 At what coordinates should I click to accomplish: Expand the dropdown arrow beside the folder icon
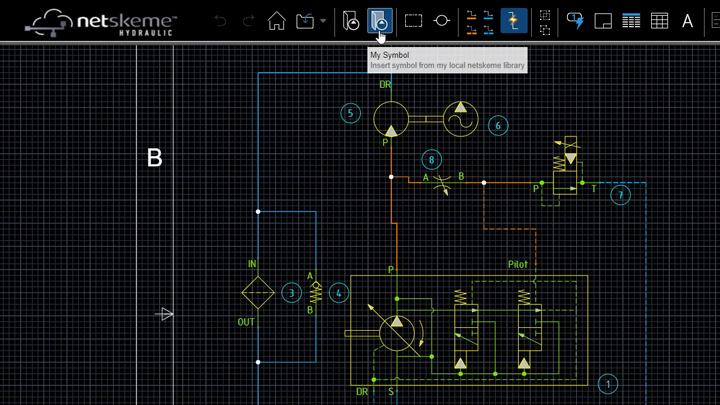point(323,21)
